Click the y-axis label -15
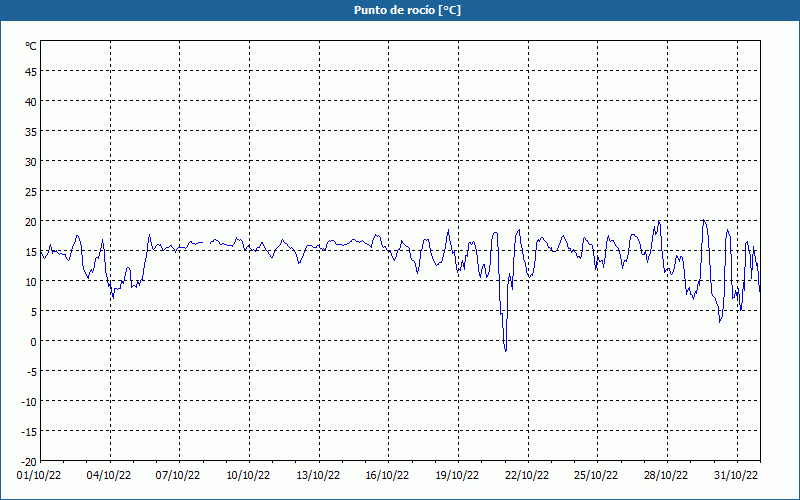This screenshot has height=500, width=800. point(29,432)
